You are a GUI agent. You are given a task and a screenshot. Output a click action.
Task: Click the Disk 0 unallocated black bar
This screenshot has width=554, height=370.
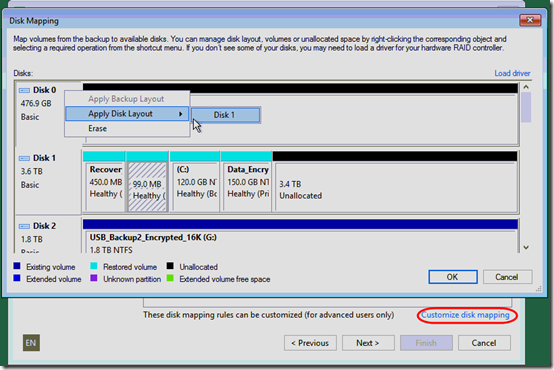300,88
